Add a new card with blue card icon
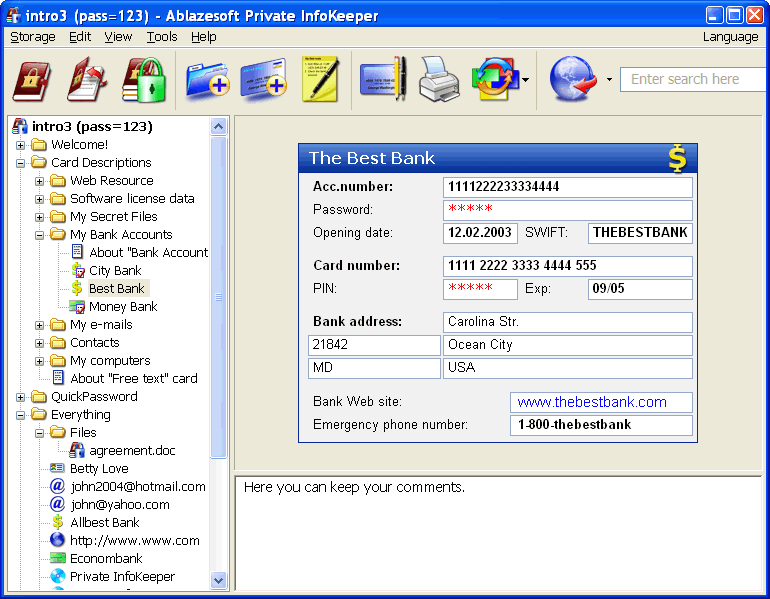The image size is (770, 599). coord(264,80)
